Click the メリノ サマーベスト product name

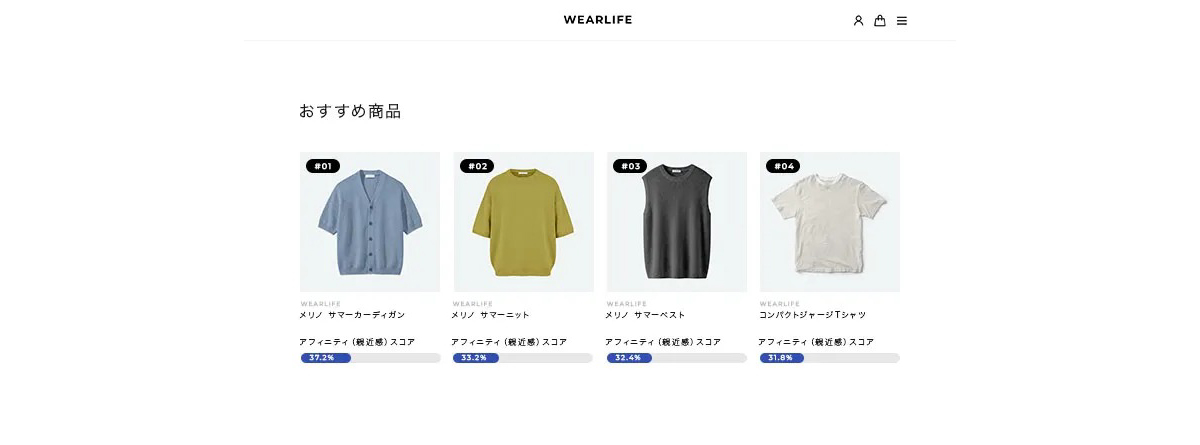point(645,315)
